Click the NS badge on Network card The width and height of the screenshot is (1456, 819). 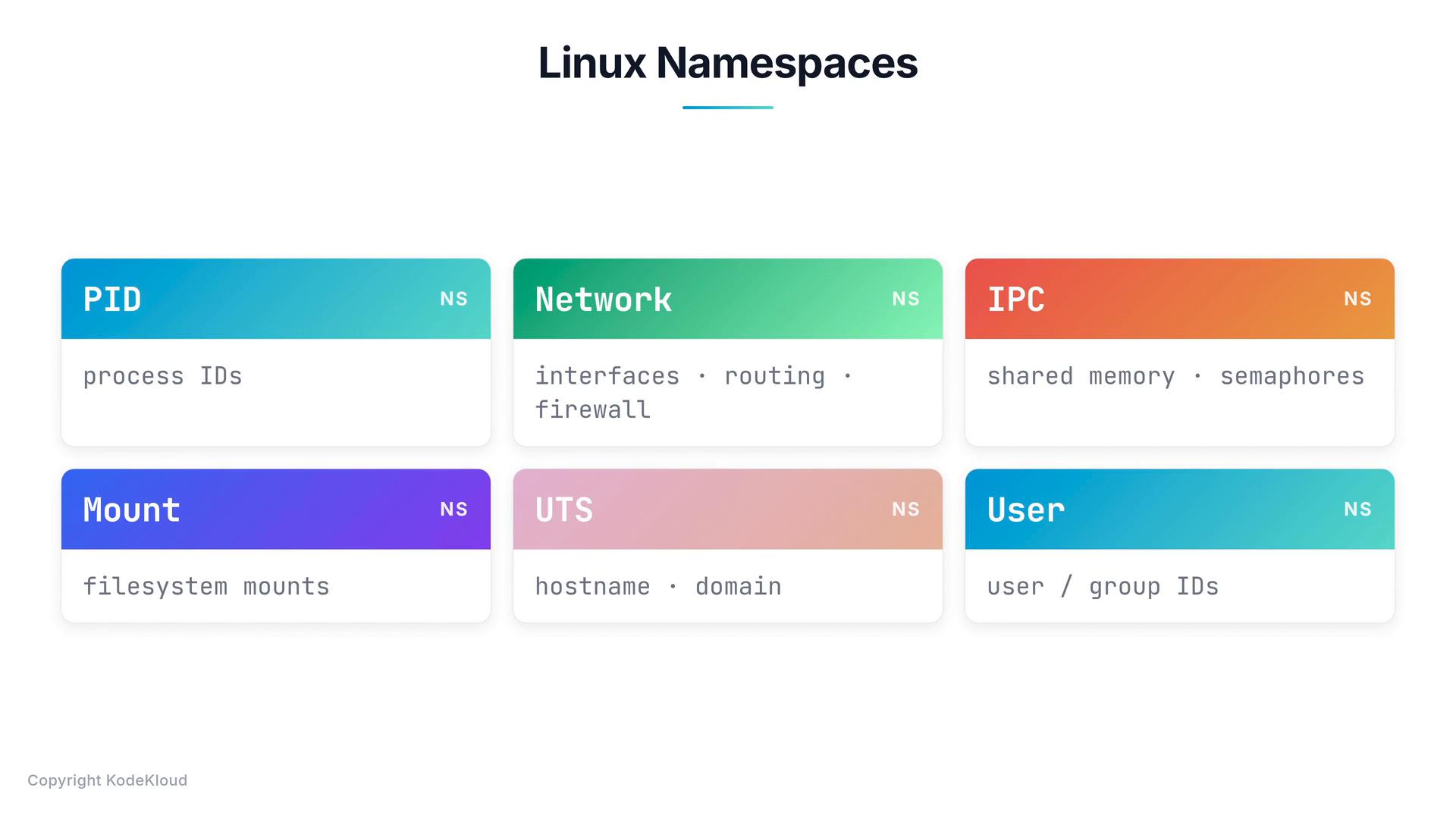tap(905, 299)
